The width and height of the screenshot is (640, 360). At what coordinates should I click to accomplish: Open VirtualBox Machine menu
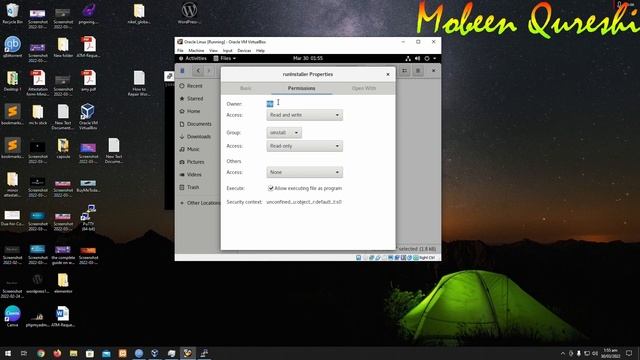click(x=196, y=51)
